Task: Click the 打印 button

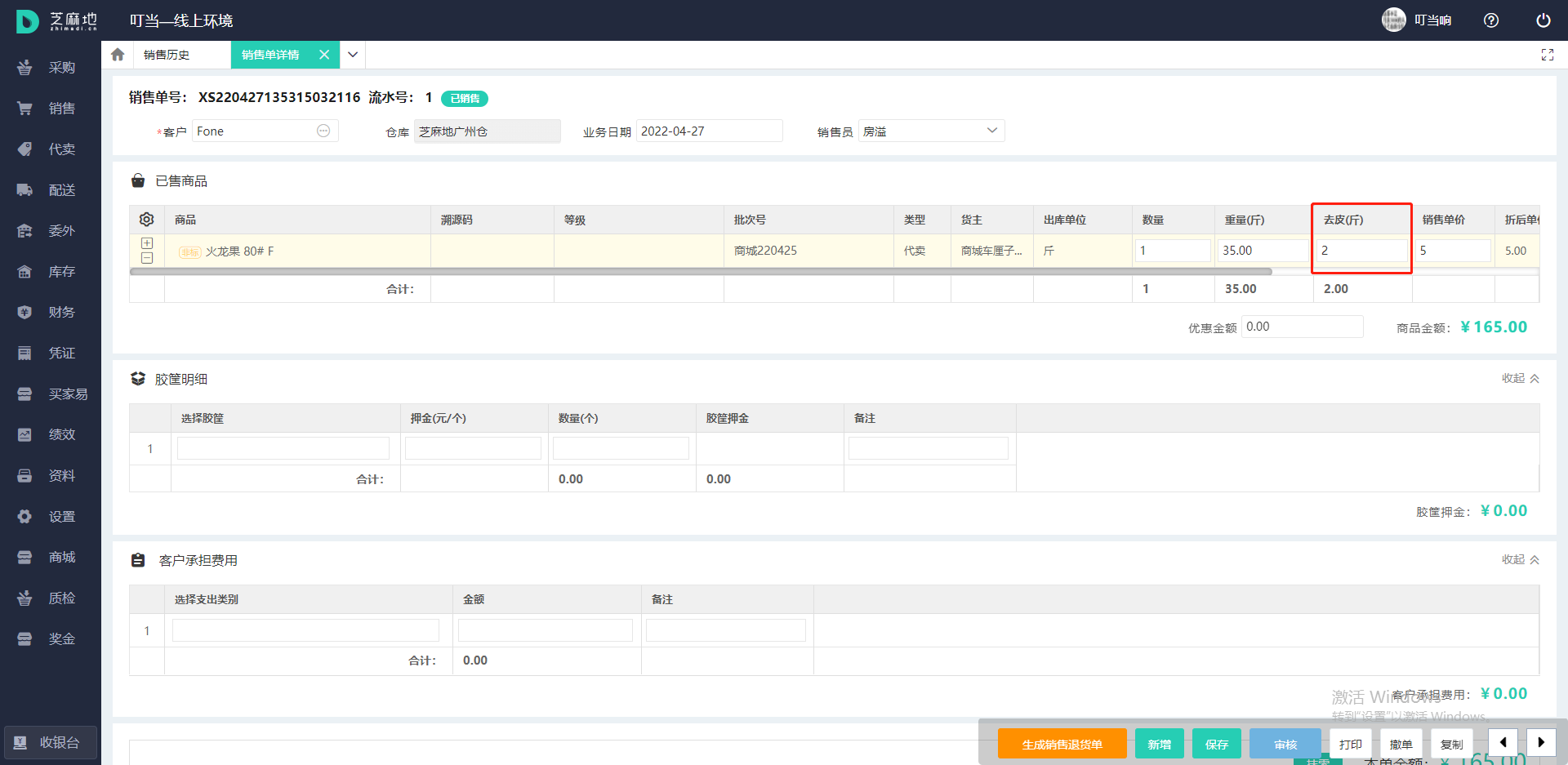Action: (1350, 744)
